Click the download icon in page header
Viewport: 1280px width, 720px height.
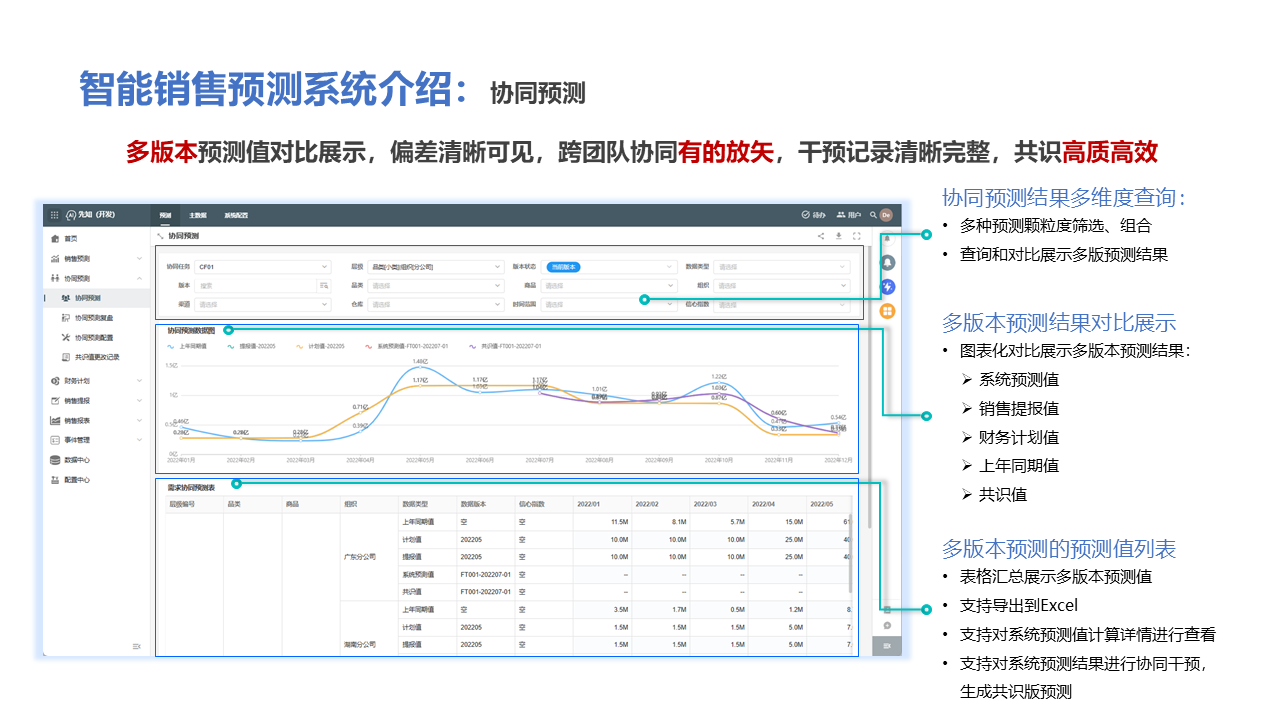[838, 236]
